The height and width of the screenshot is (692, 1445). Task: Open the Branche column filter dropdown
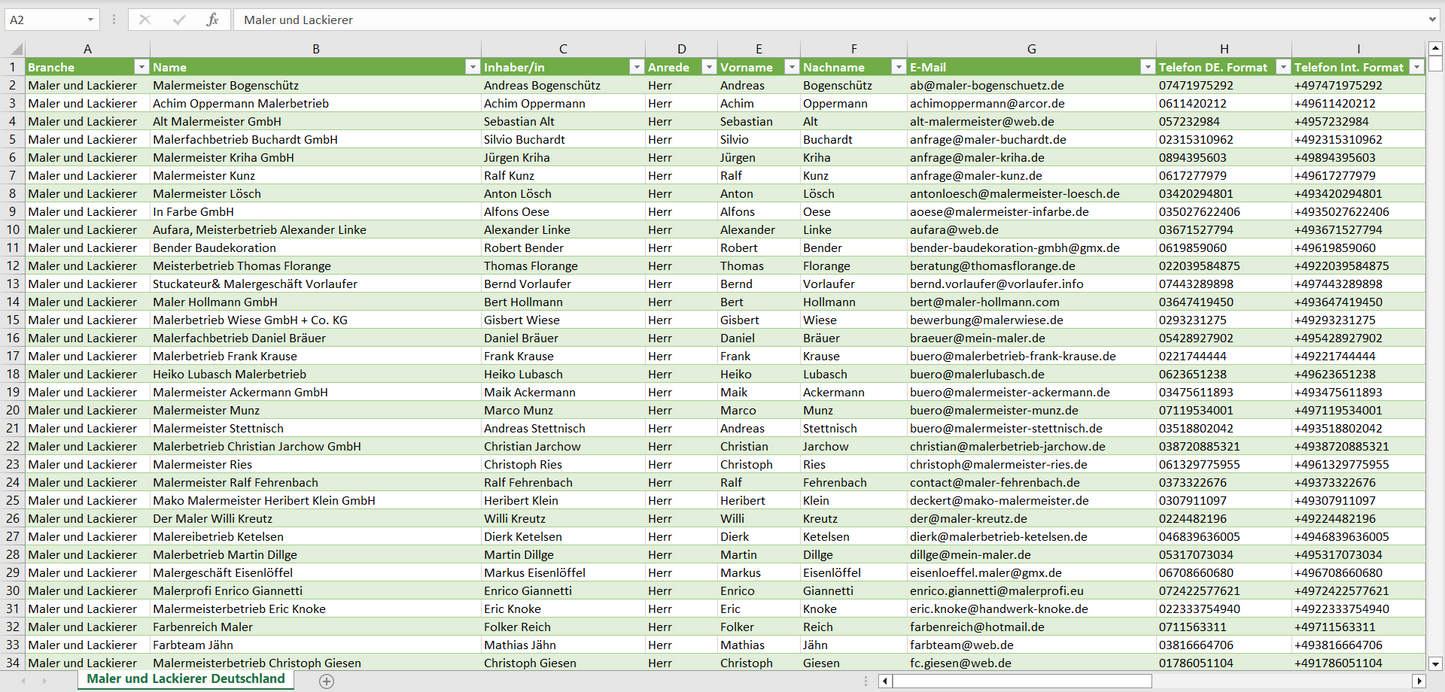pos(141,67)
